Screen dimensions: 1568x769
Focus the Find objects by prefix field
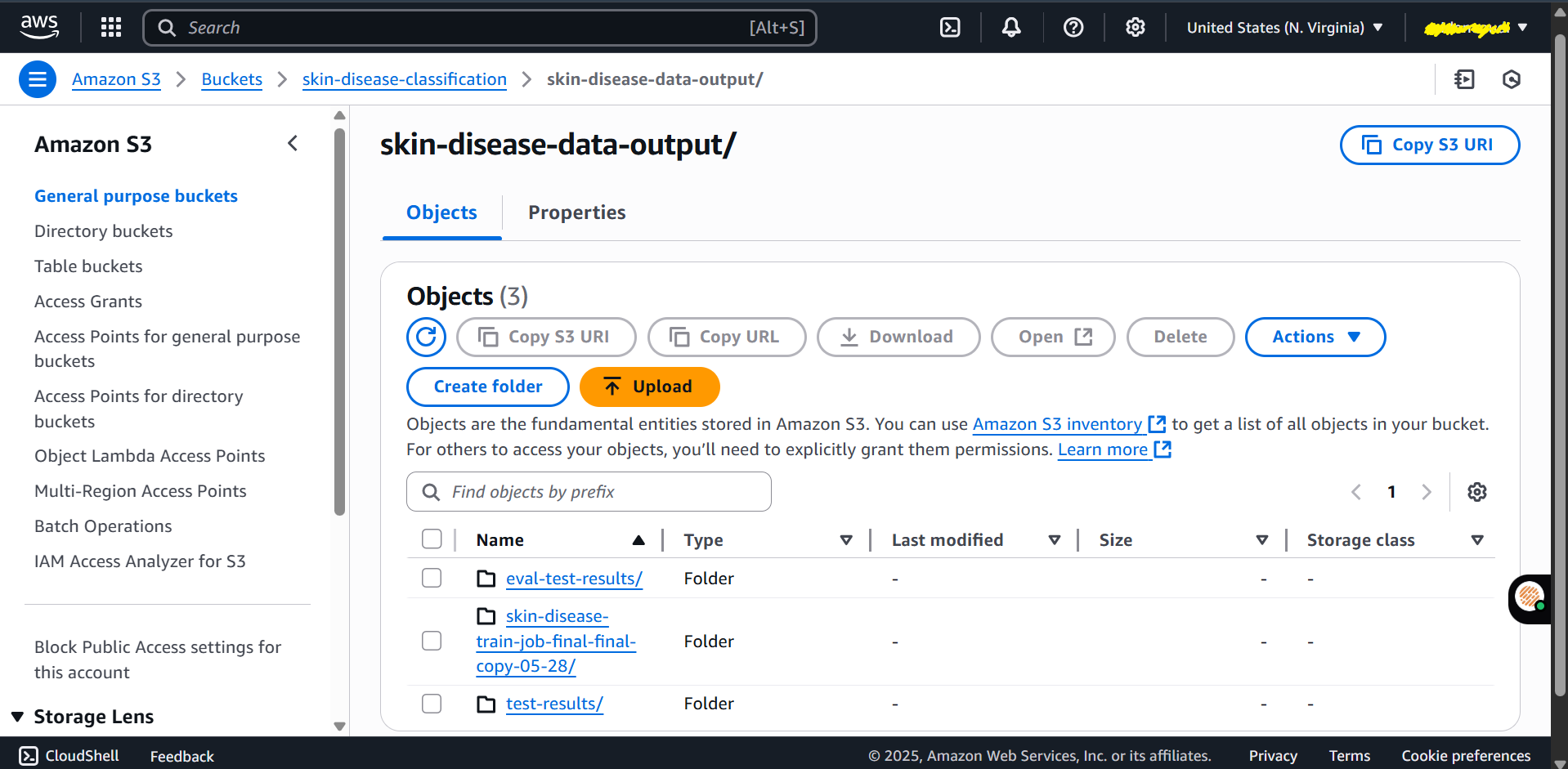pos(589,492)
